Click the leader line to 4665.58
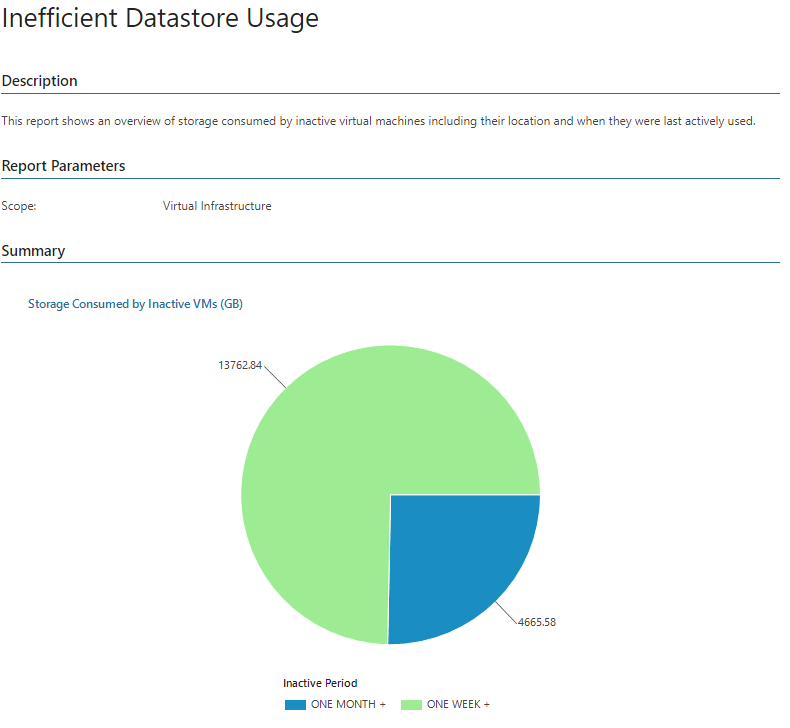The image size is (790, 728). click(x=506, y=613)
